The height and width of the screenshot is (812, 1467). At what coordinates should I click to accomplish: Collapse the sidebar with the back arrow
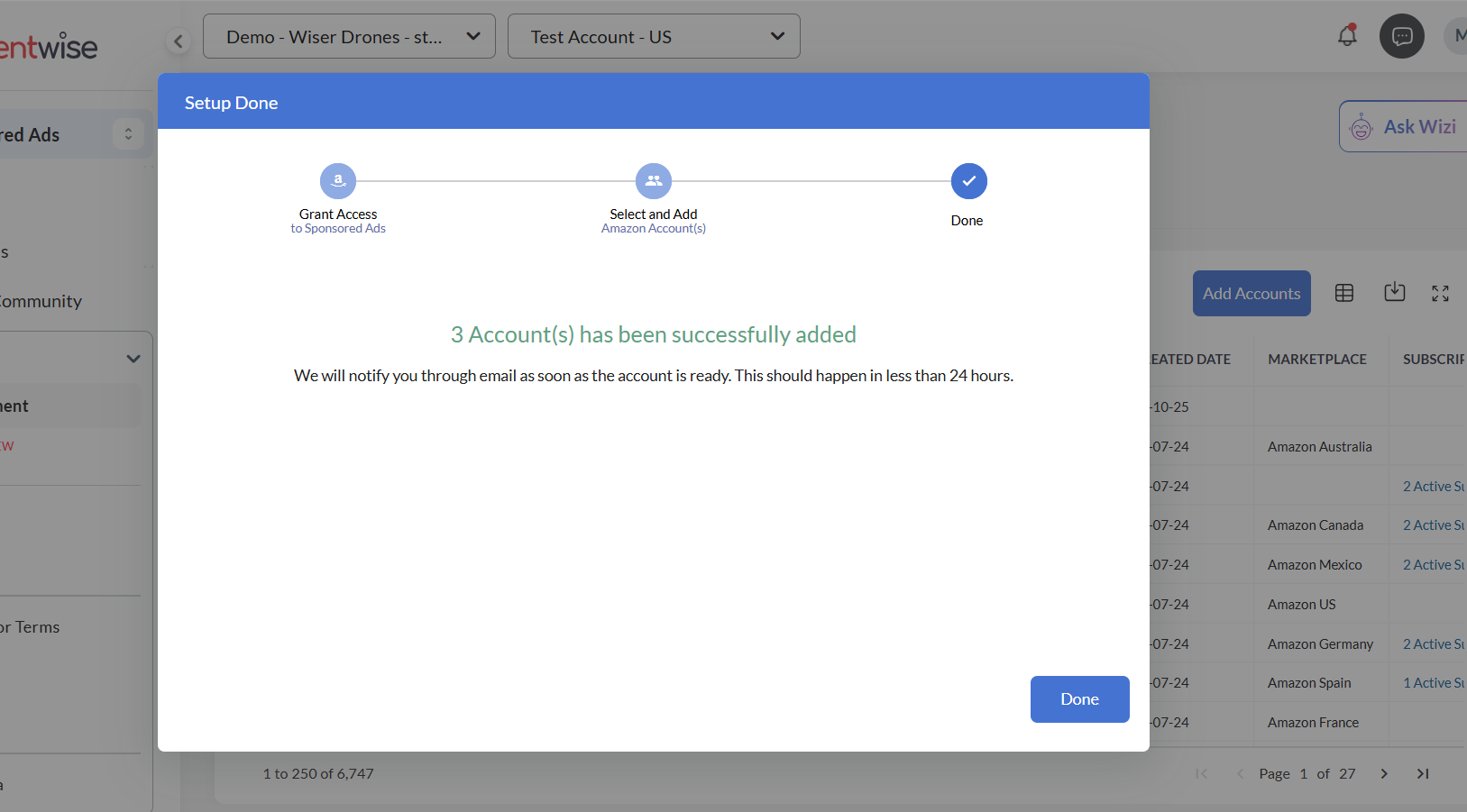coord(179,41)
